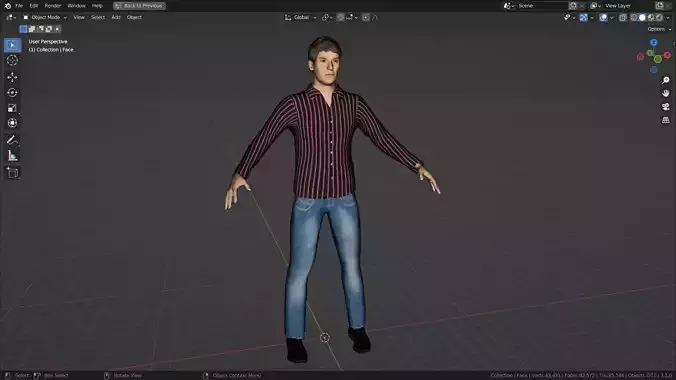Open the overlays options dropdown arrow
This screenshot has width=676, height=380.
coord(612,17)
